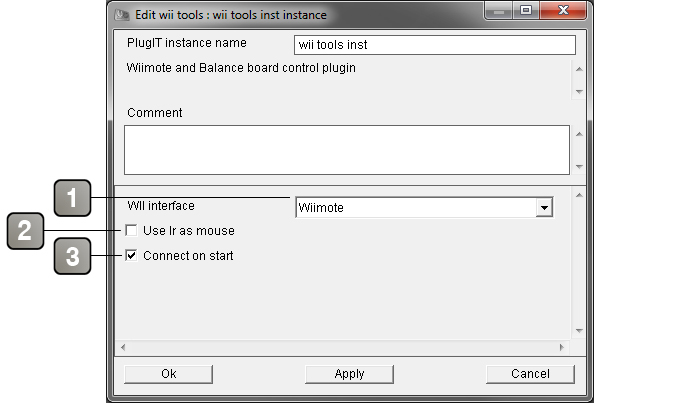Click the Wii interface label

click(x=161, y=206)
